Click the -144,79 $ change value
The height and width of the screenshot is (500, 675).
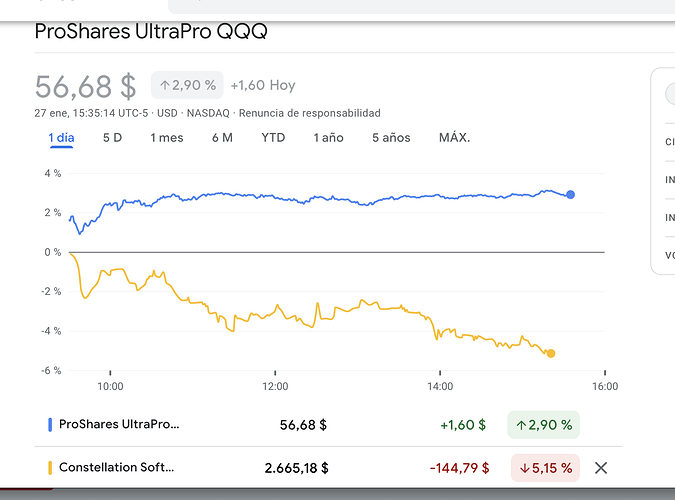pyautogui.click(x=459, y=468)
